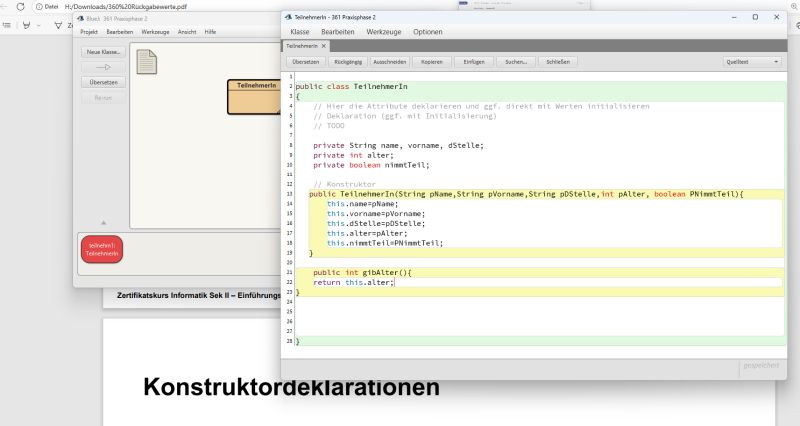Open the Werkzeuge menu in editor
This screenshot has height=426, width=800.
tap(383, 32)
